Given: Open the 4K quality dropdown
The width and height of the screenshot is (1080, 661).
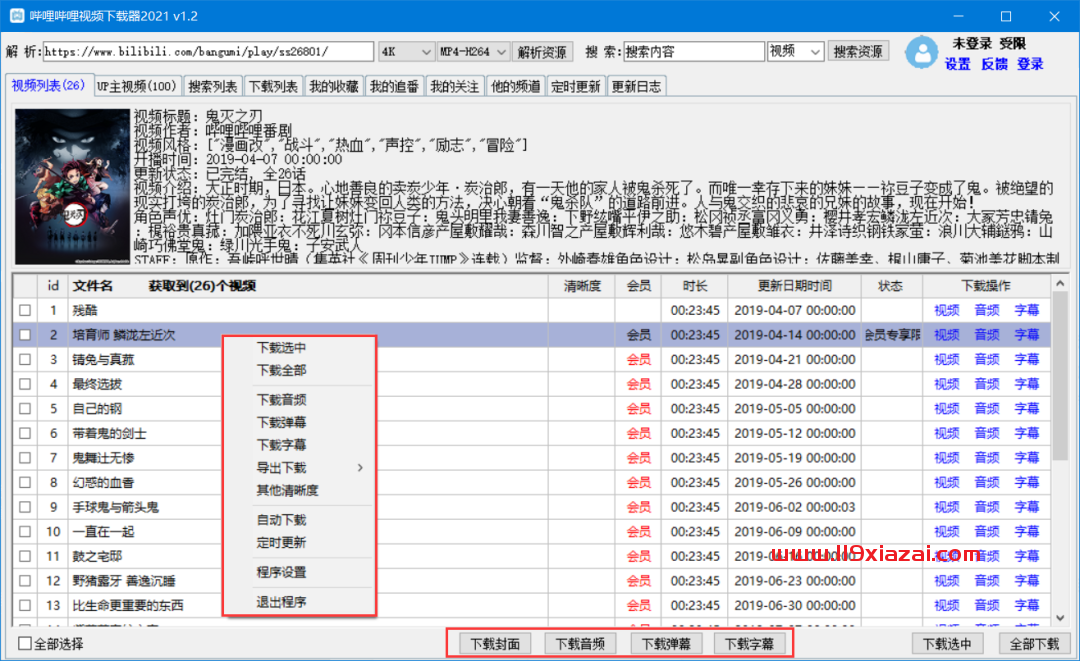Looking at the screenshot, I should coord(406,52).
